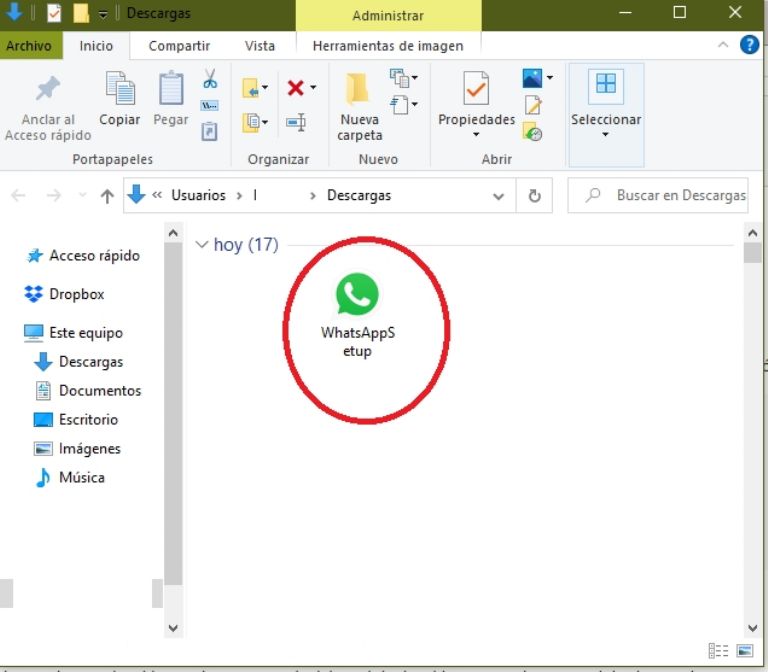Image resolution: width=768 pixels, height=672 pixels.
Task: Click the scissors Cut icon
Action: click(210, 78)
